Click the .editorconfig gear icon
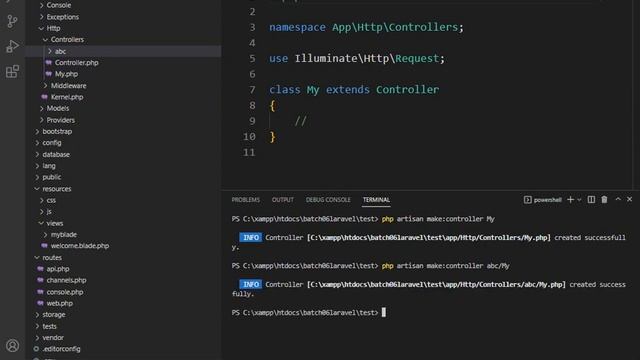This screenshot has height=360, width=640. [x=36, y=349]
